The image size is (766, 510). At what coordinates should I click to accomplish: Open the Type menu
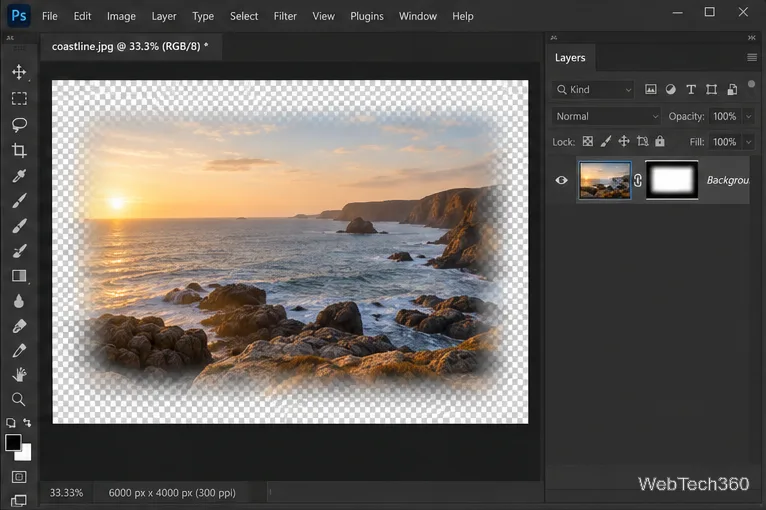(x=203, y=16)
